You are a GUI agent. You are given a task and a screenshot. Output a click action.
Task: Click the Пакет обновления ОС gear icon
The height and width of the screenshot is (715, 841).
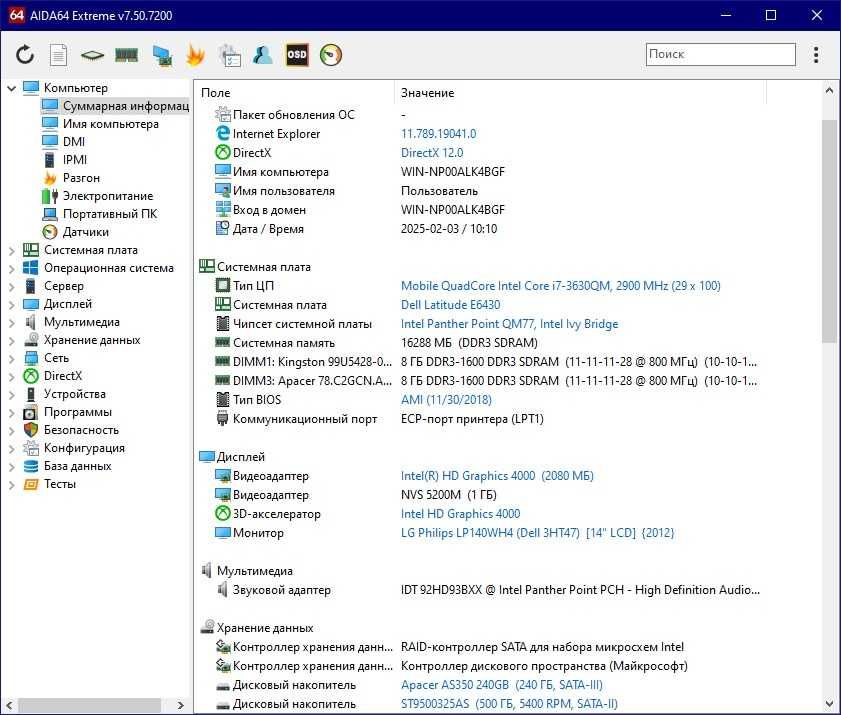coord(223,114)
